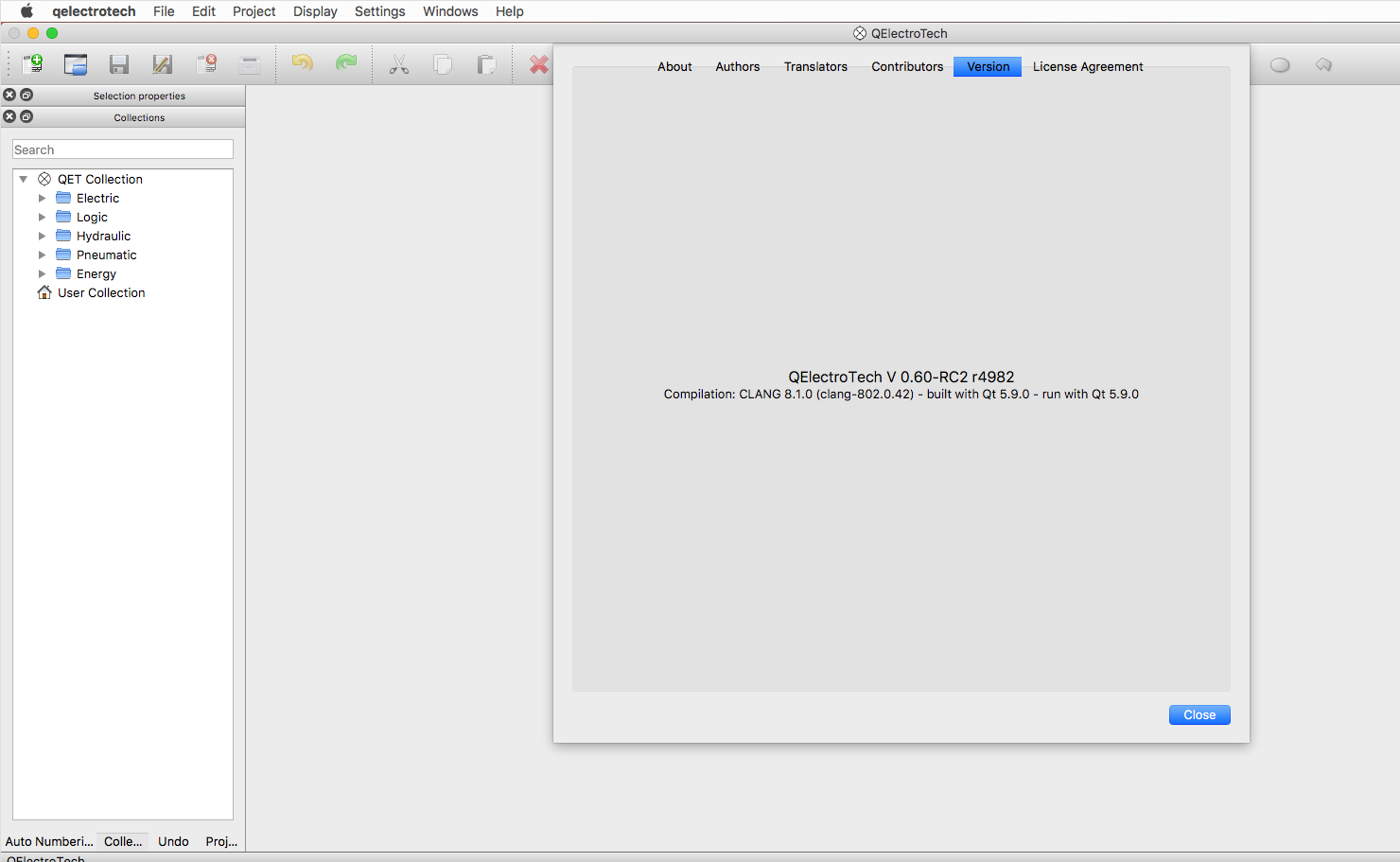
Task: Click the Logic folder icon
Action: click(x=63, y=217)
